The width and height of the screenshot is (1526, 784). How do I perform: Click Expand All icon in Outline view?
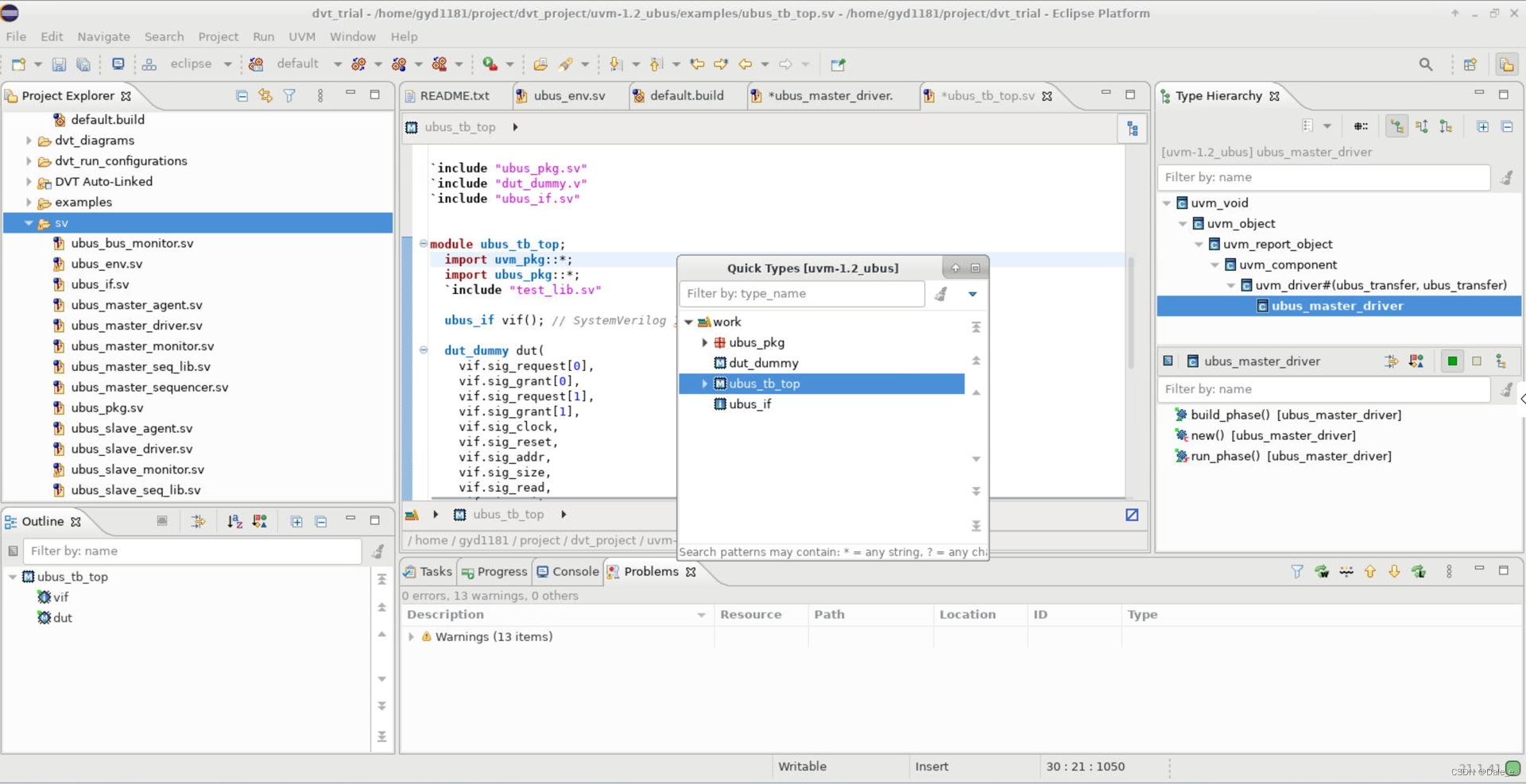click(x=296, y=521)
